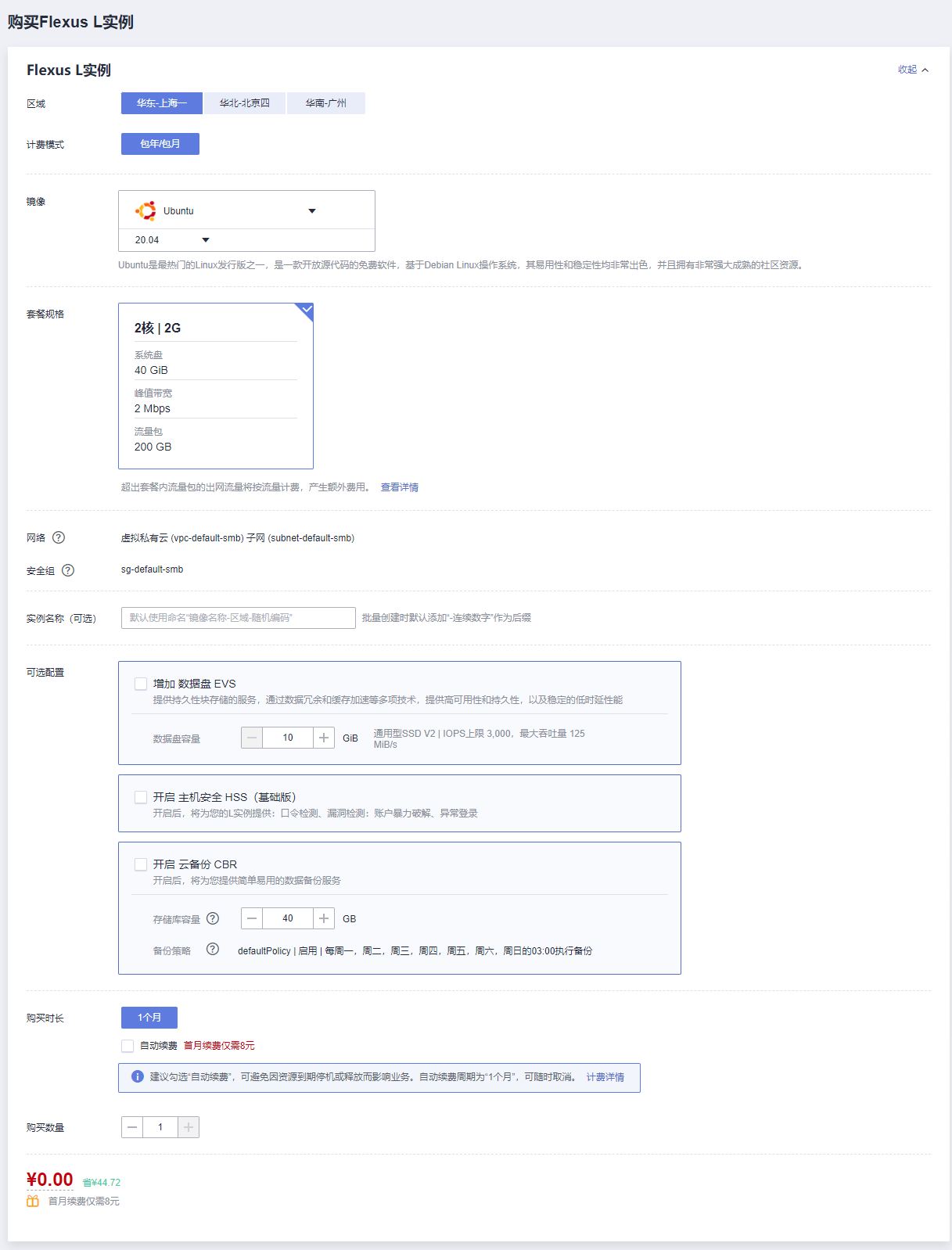The height and width of the screenshot is (1250, 952).
Task: Click the ¥0.00 price total
Action: 50,1180
